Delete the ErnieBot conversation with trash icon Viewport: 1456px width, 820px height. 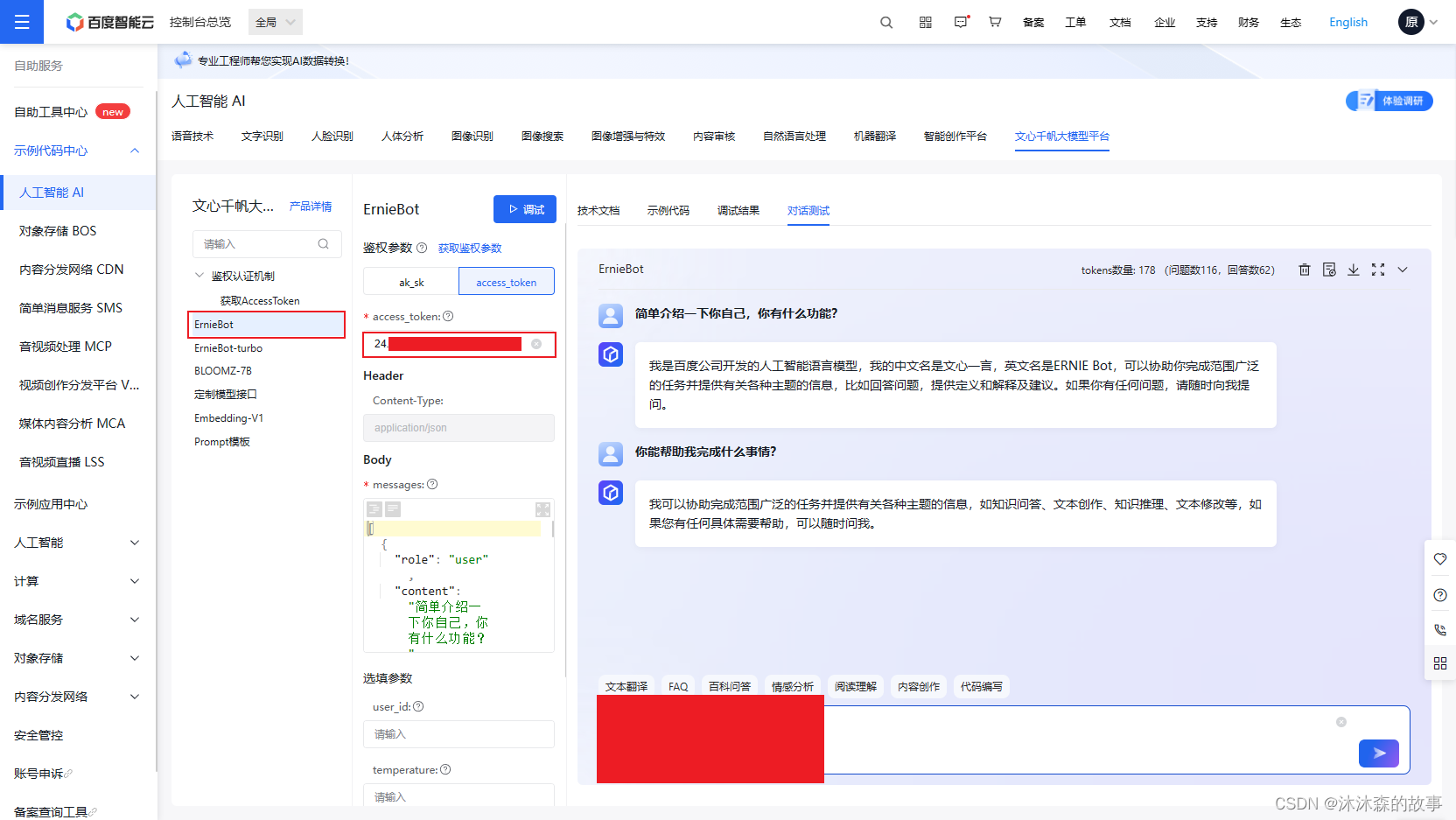[1305, 270]
